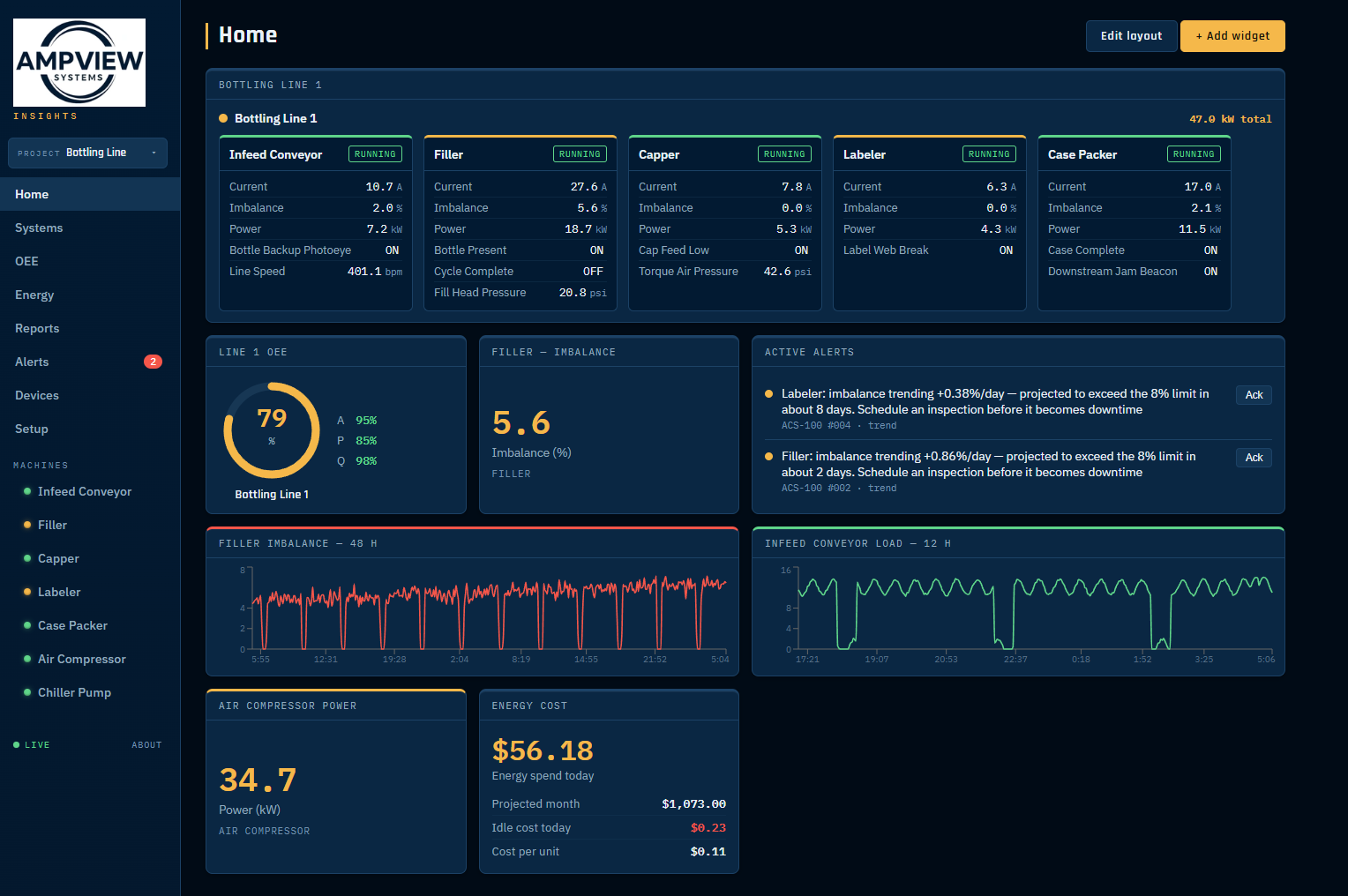This screenshot has width=1348, height=896.
Task: Go to Setup
Action: (x=90, y=429)
